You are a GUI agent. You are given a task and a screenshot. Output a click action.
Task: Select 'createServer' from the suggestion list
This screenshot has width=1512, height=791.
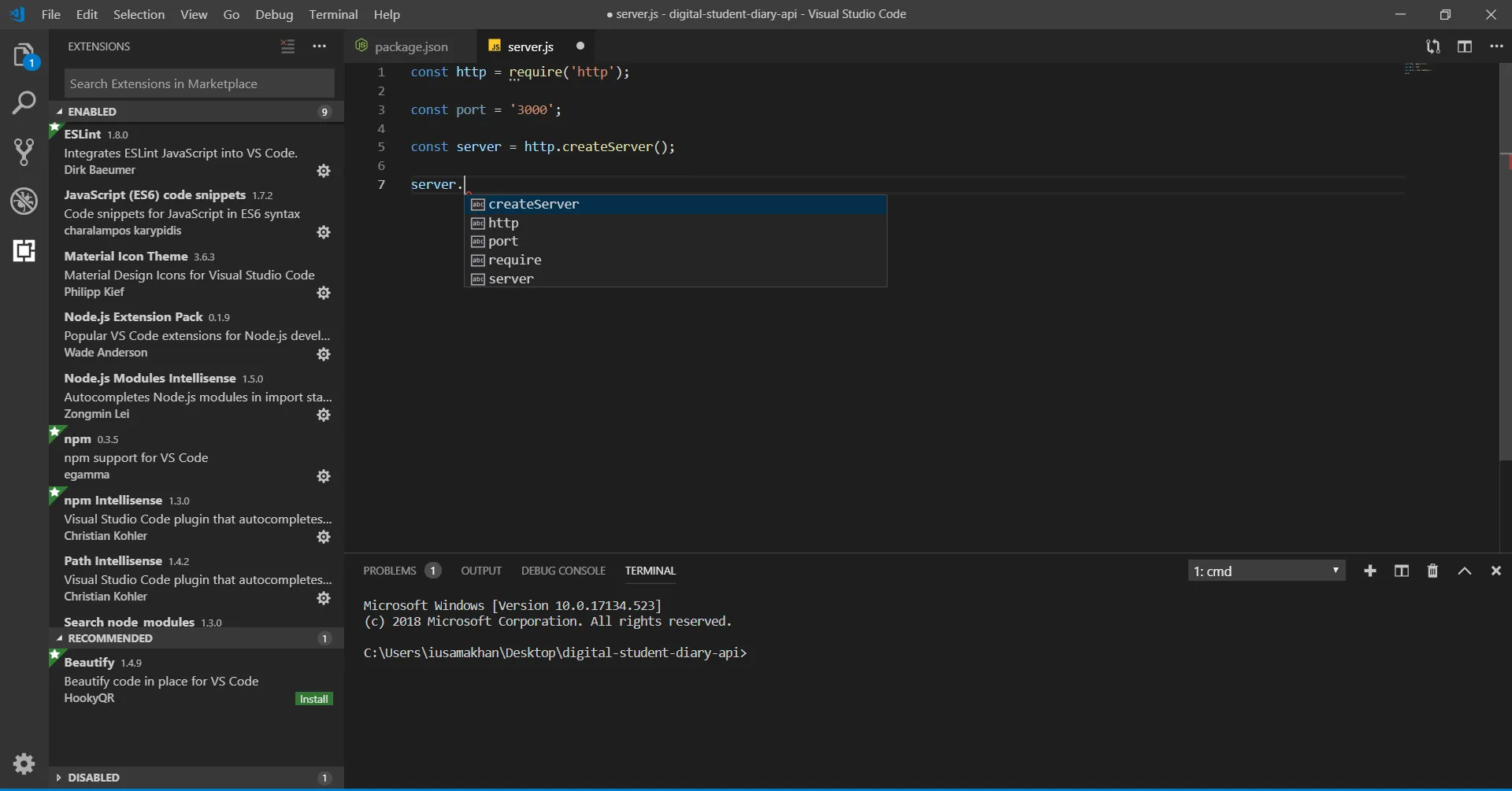pos(533,205)
